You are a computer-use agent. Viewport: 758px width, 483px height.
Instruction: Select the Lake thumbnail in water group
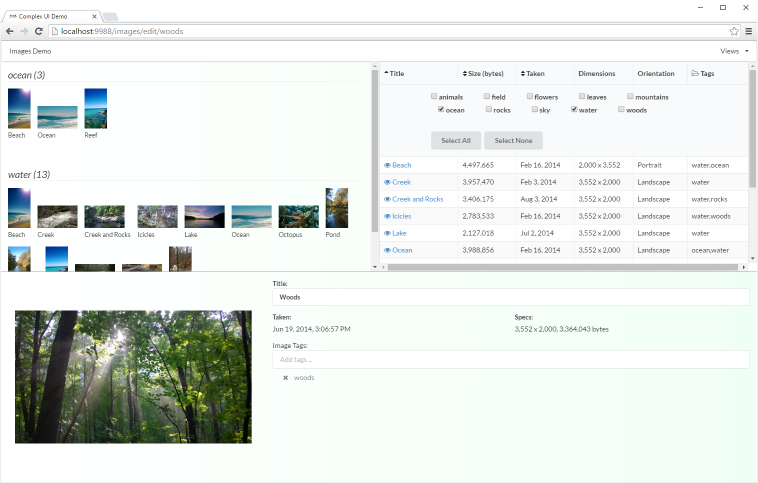pos(204,217)
